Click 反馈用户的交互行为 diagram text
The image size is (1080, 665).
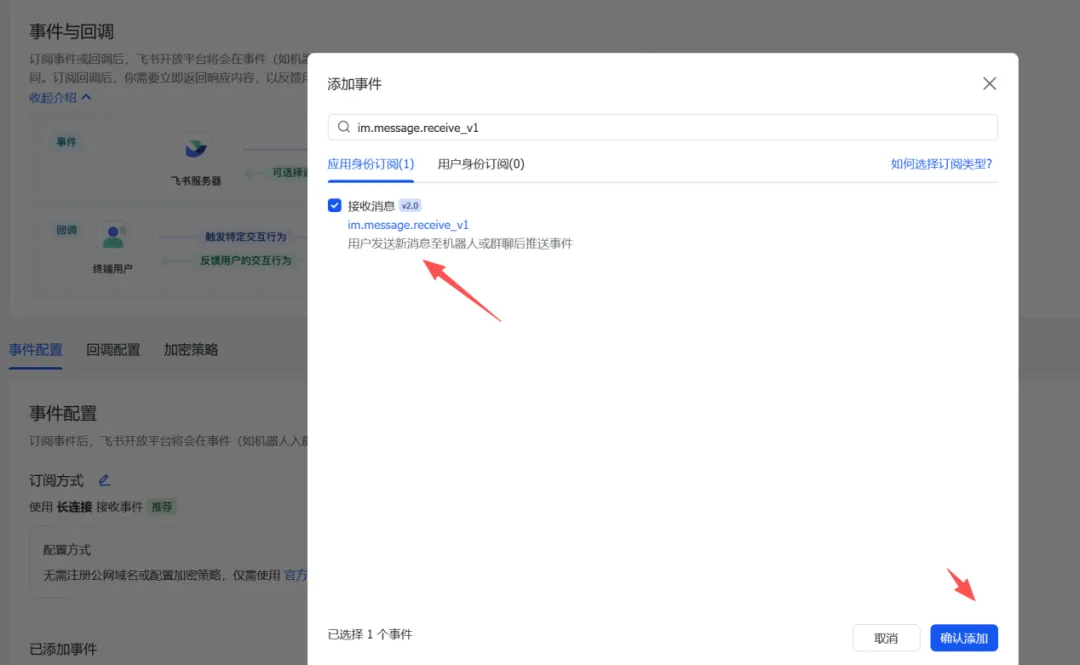[x=245, y=260]
